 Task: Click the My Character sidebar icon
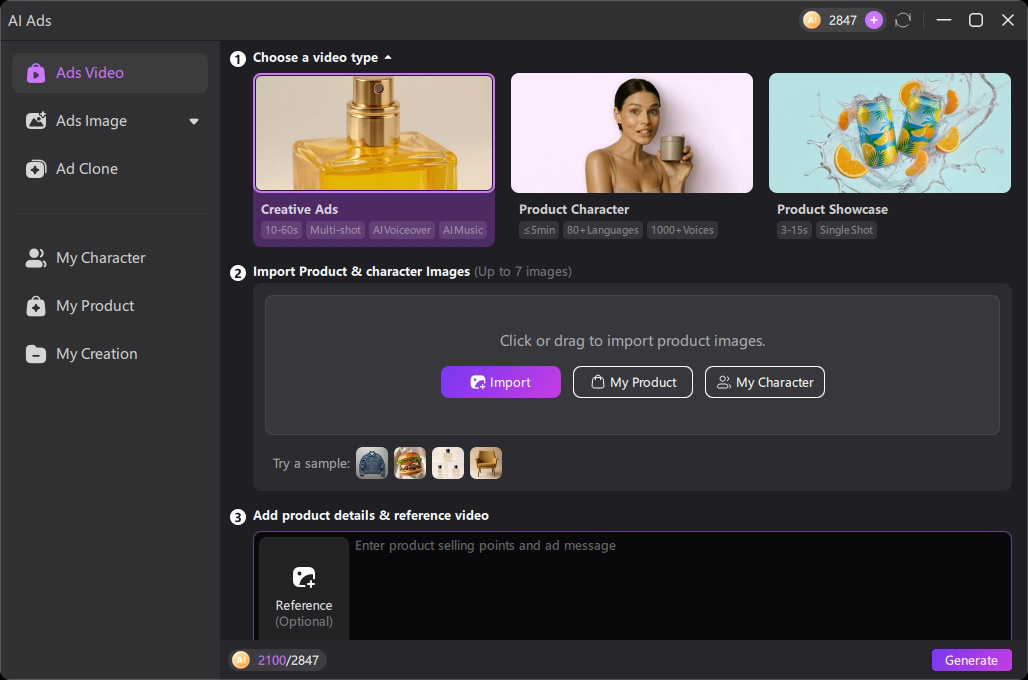tap(36, 258)
